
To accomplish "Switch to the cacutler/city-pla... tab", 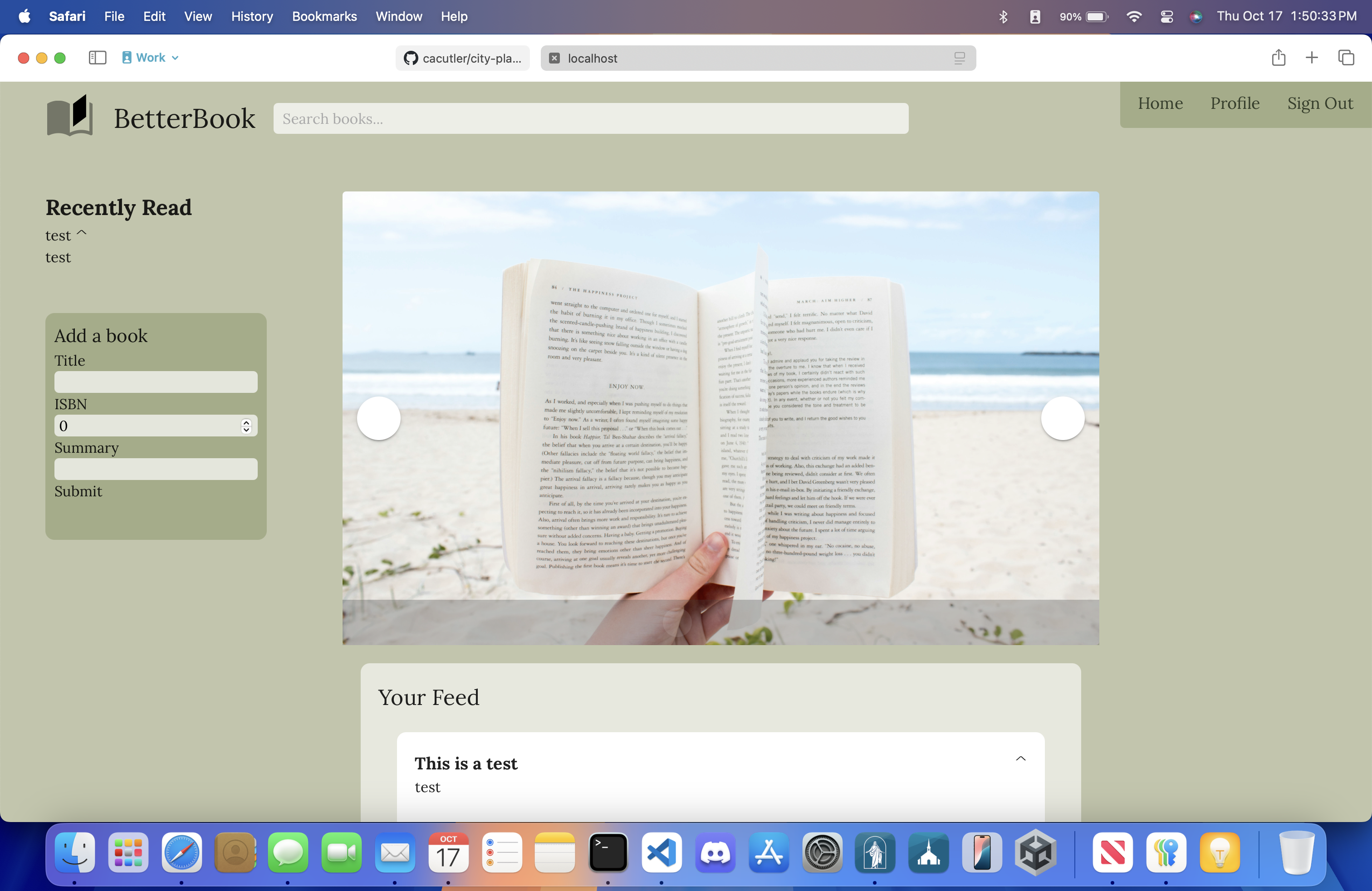I will click(x=462, y=58).
